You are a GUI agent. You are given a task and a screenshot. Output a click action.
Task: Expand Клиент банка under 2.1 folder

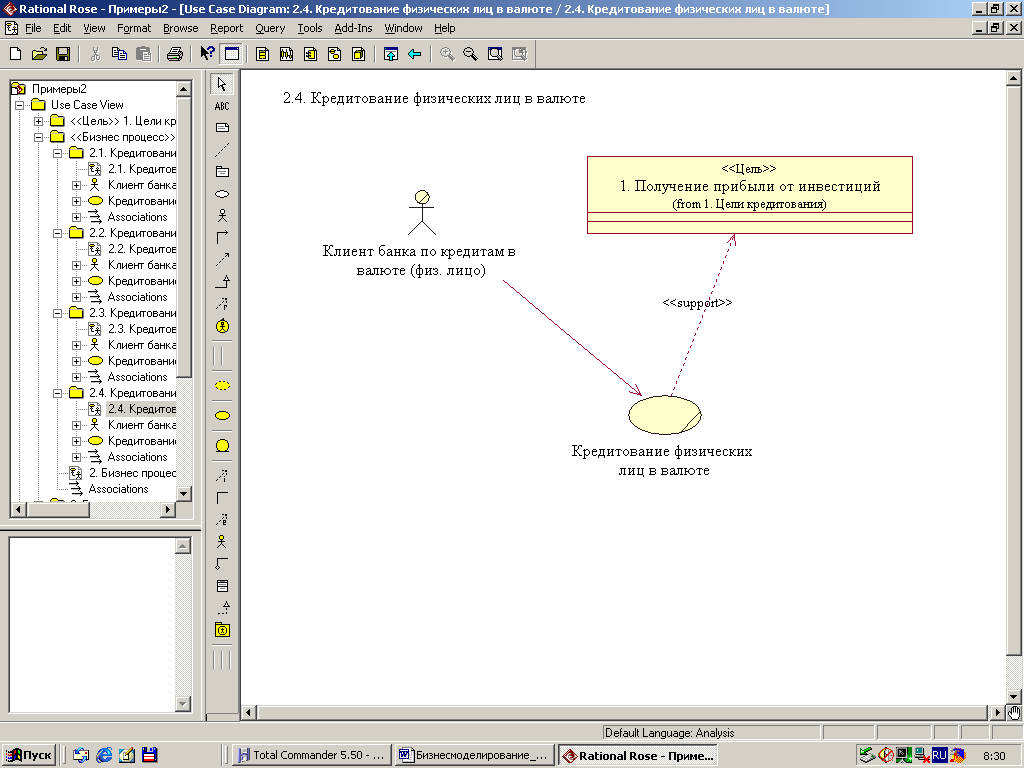pyautogui.click(x=76, y=185)
